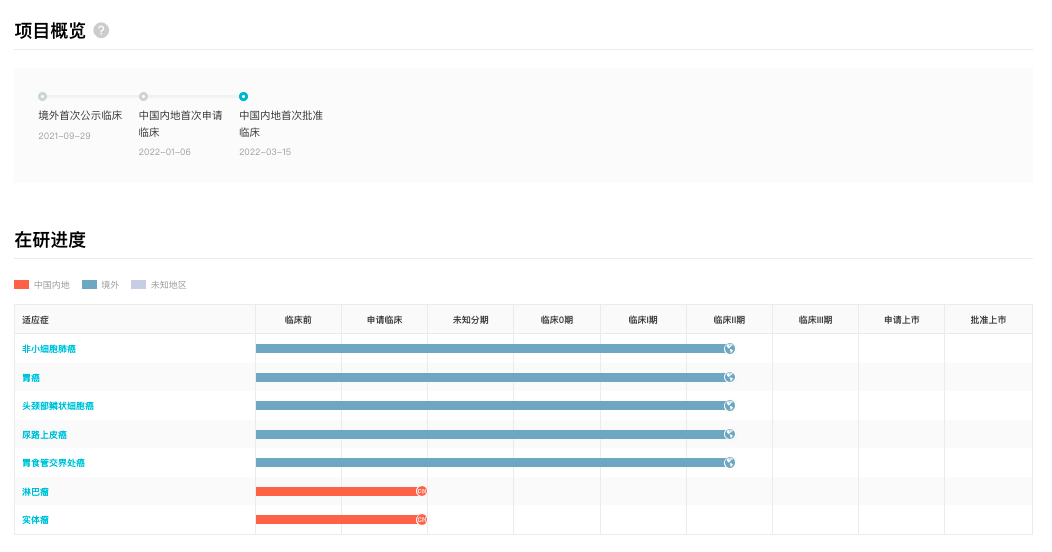Viewport: 1052px width, 552px height.
Task: Click the red progress bar for 实体瘤
Action: 335,520
